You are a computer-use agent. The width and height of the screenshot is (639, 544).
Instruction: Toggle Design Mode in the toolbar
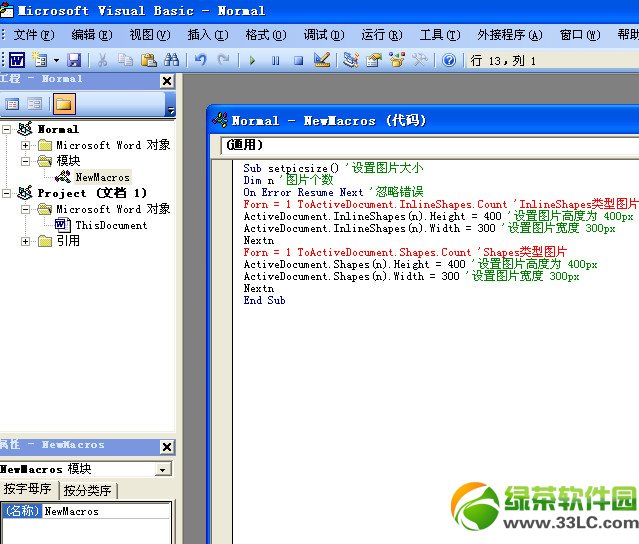(x=322, y=60)
